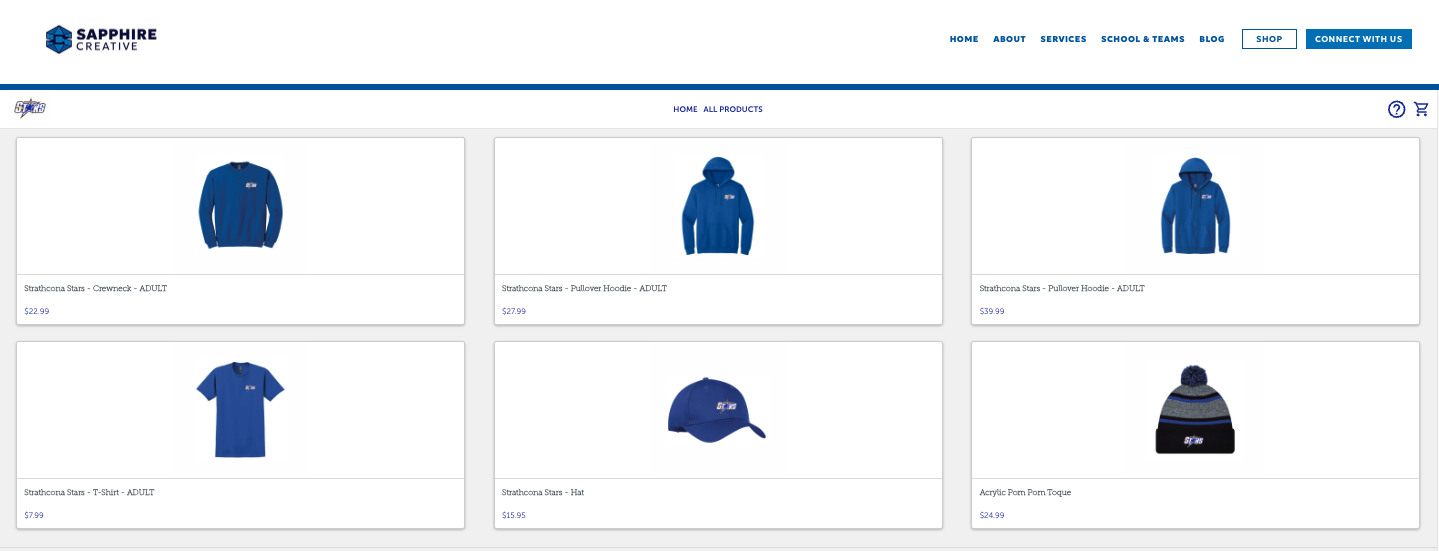Open the $27.99 pullover hoodie image
Viewport: 1439px width, 551px height.
pos(718,205)
